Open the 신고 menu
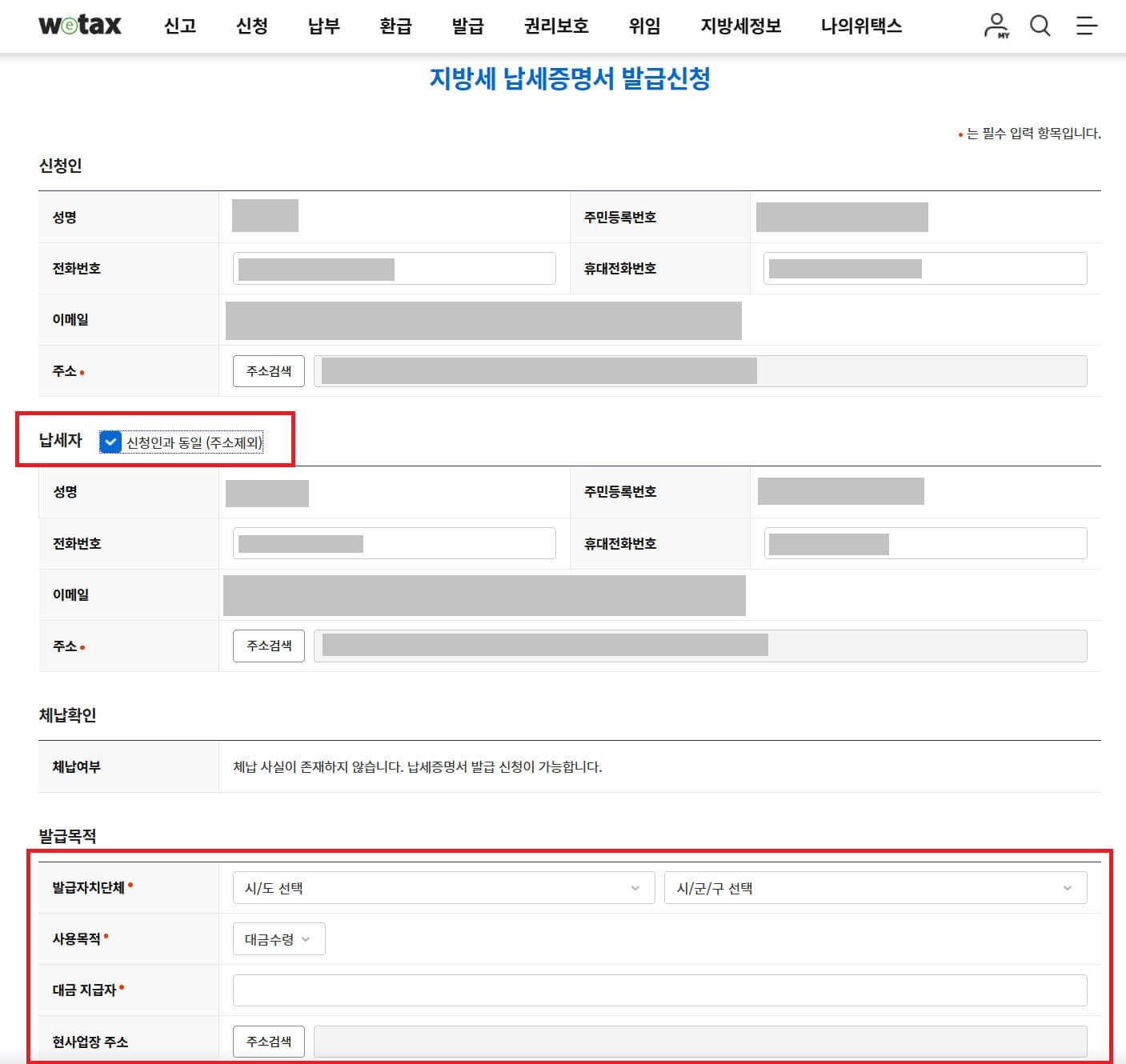 tap(179, 26)
